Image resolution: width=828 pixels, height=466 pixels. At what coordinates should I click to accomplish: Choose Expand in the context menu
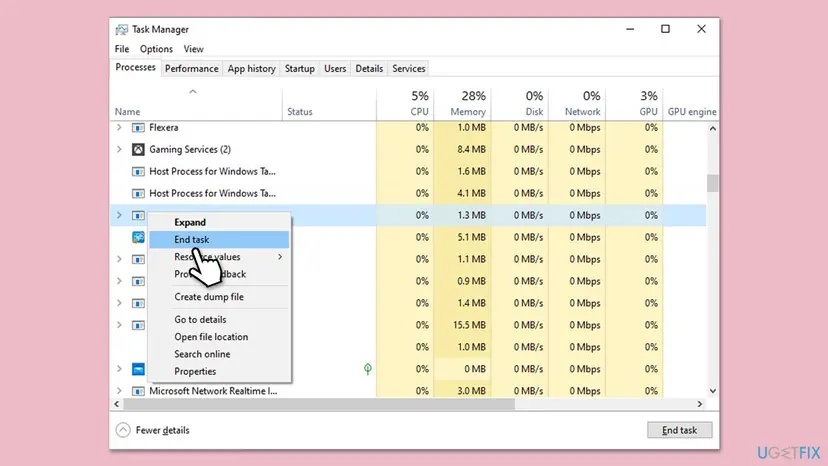pos(219,222)
